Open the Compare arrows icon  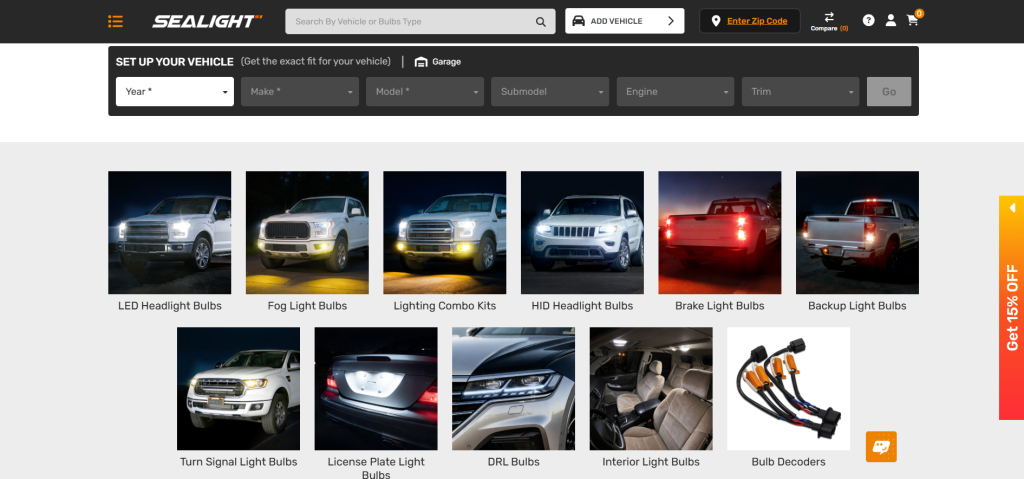pos(829,18)
